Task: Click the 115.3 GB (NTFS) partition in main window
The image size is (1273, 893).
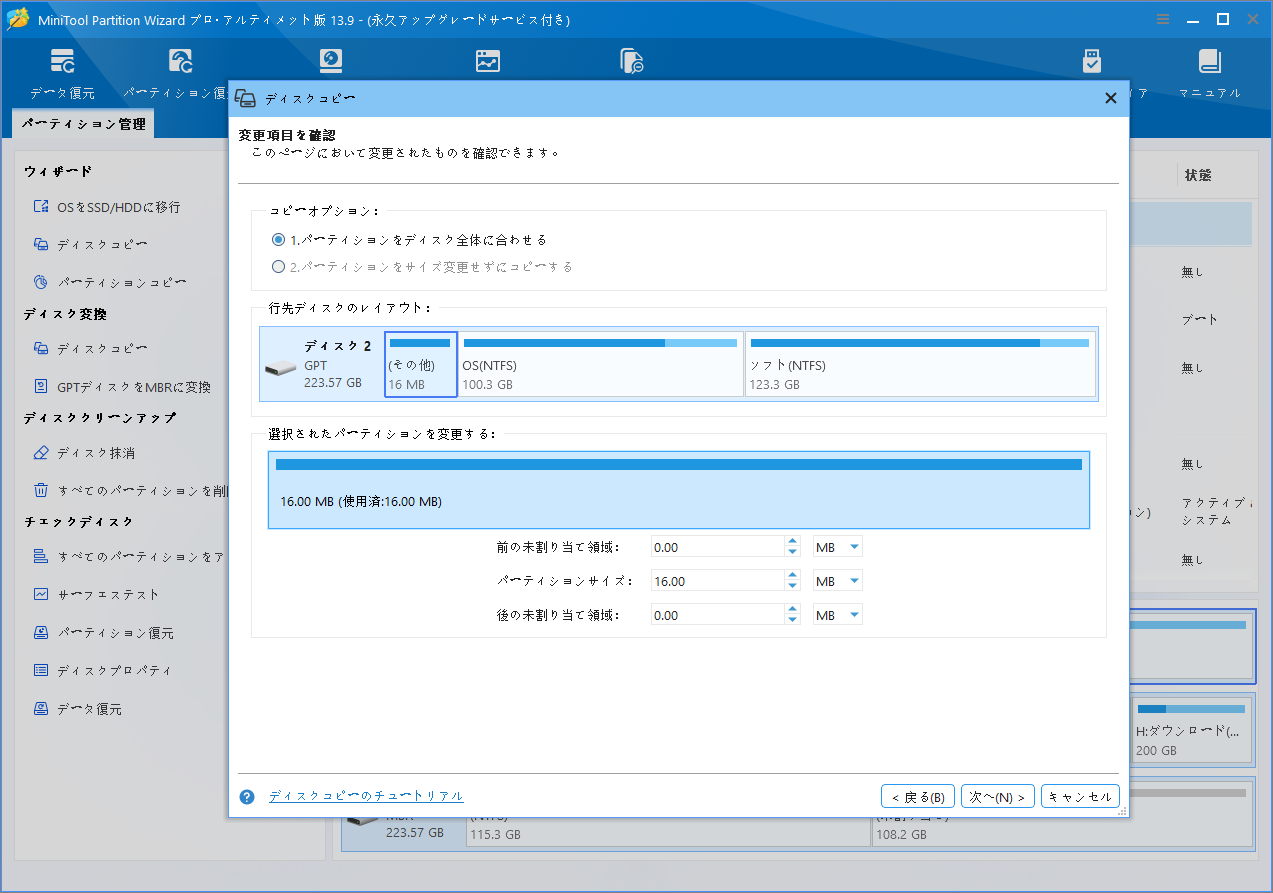Action: pyautogui.click(x=668, y=832)
